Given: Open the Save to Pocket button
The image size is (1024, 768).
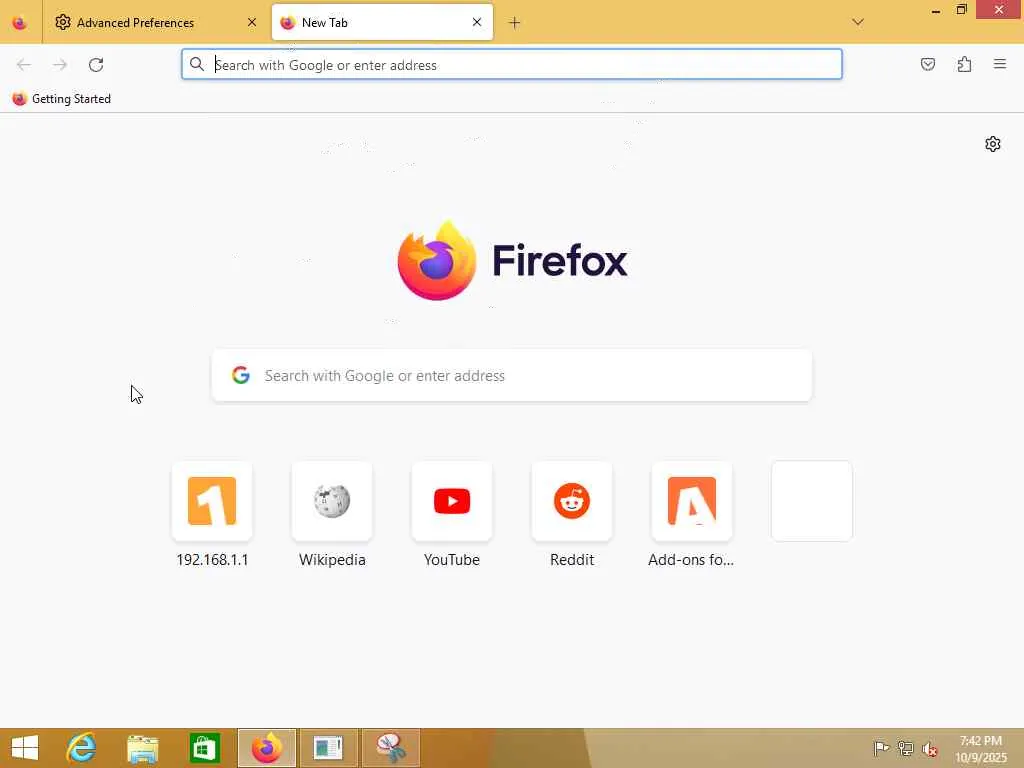Looking at the screenshot, I should pyautogui.click(x=928, y=64).
